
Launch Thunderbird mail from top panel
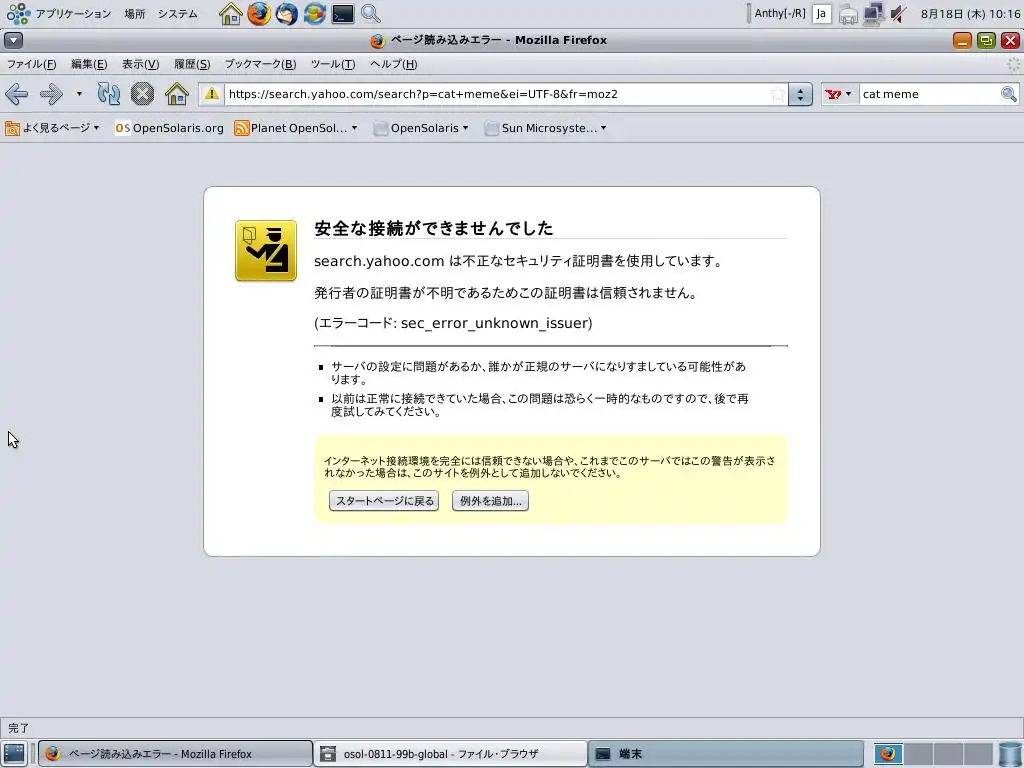(287, 14)
